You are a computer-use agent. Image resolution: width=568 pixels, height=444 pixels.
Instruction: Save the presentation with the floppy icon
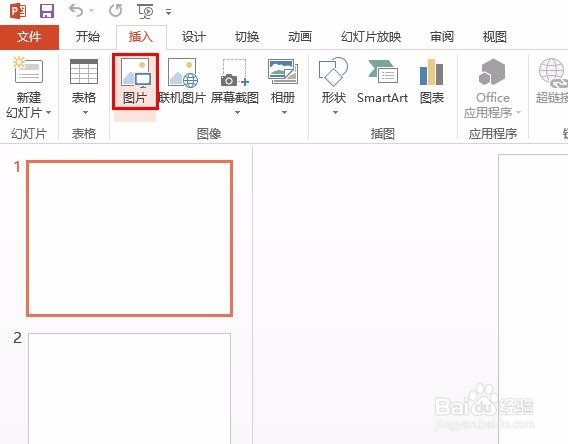pos(47,11)
